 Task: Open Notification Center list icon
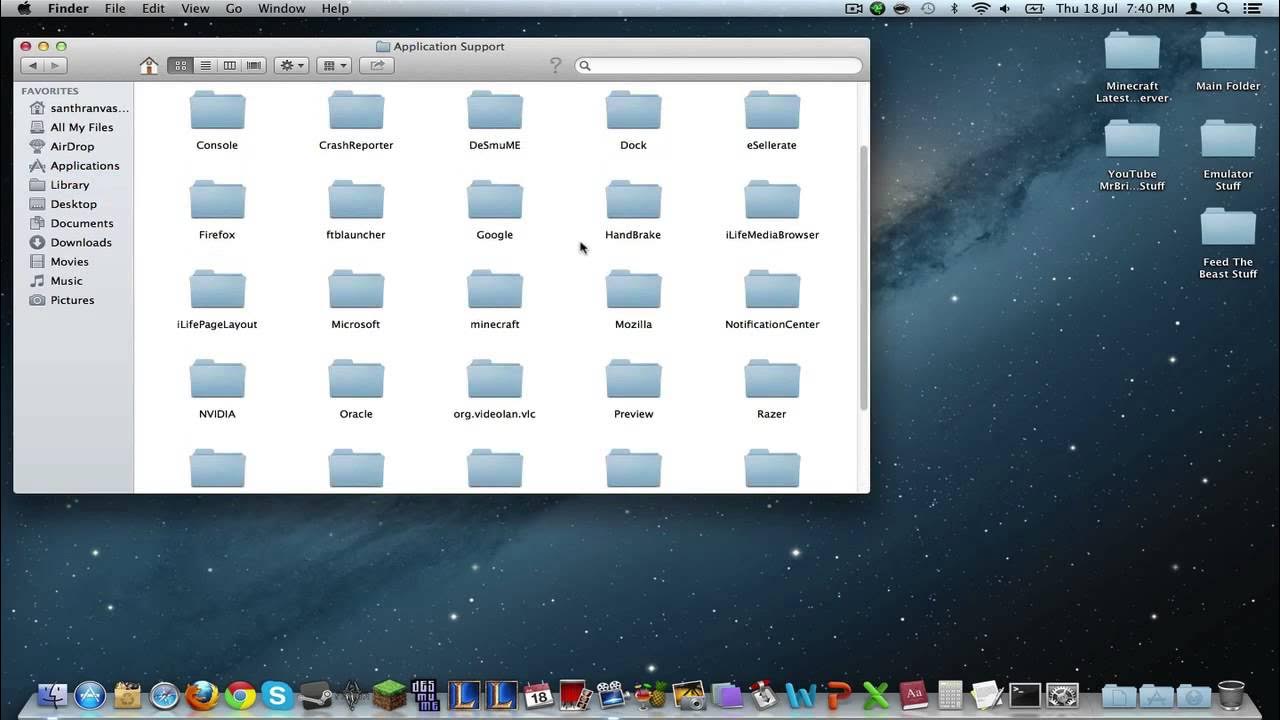pos(1254,8)
